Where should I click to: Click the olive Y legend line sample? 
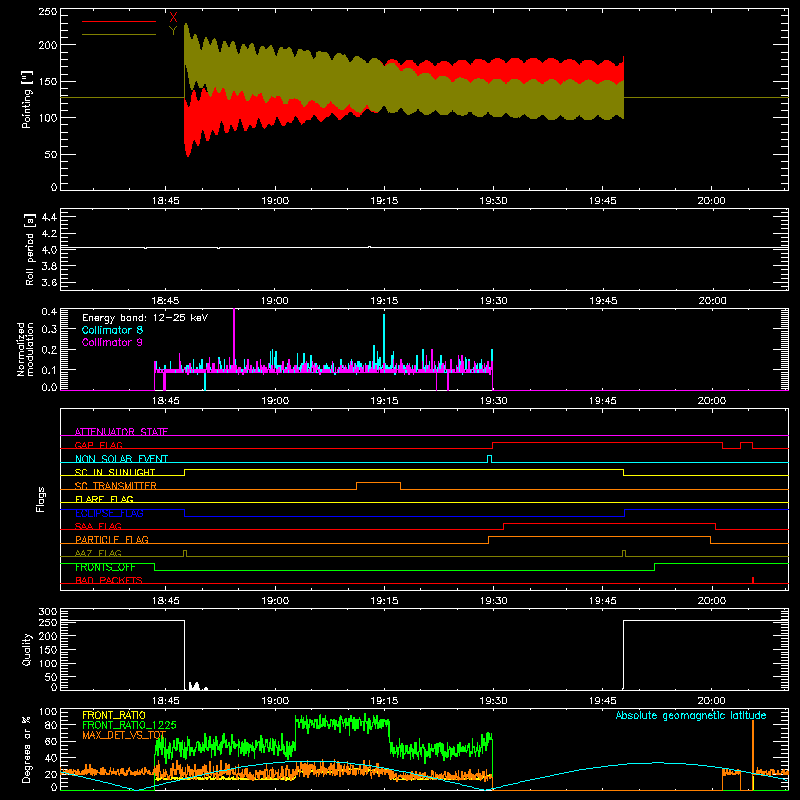(x=119, y=35)
